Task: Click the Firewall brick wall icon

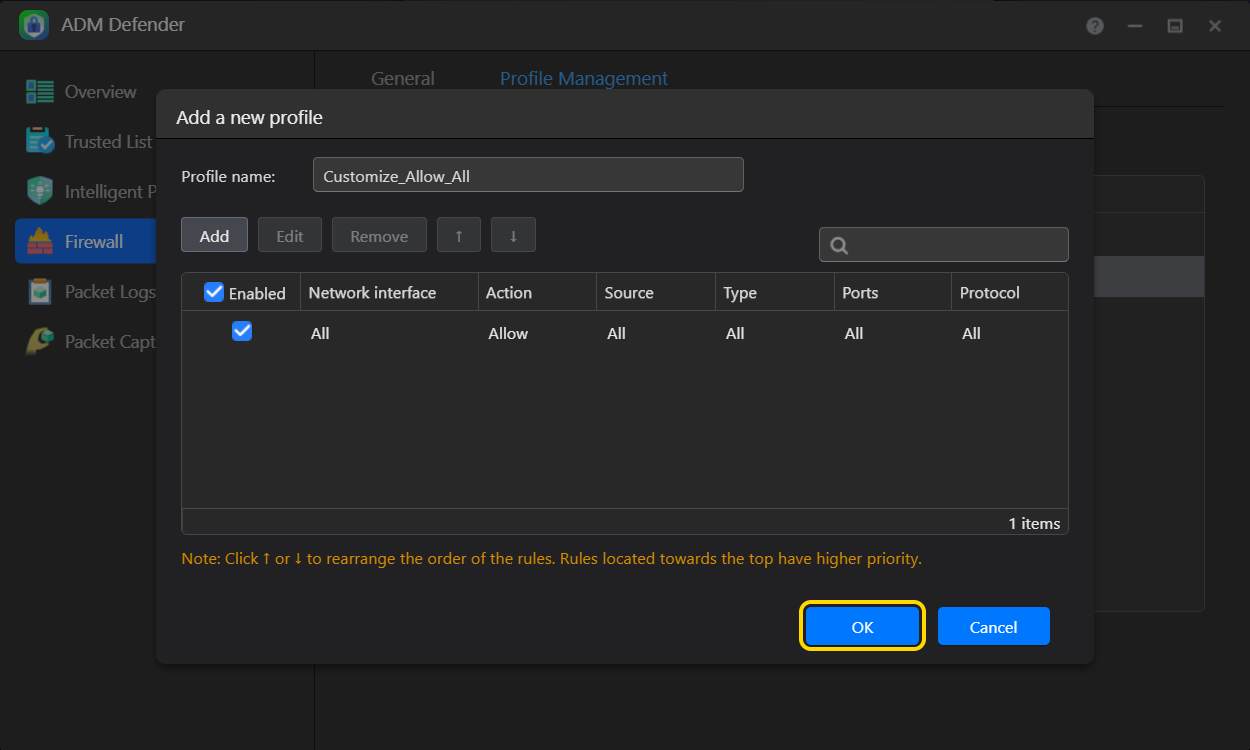Action: click(40, 241)
